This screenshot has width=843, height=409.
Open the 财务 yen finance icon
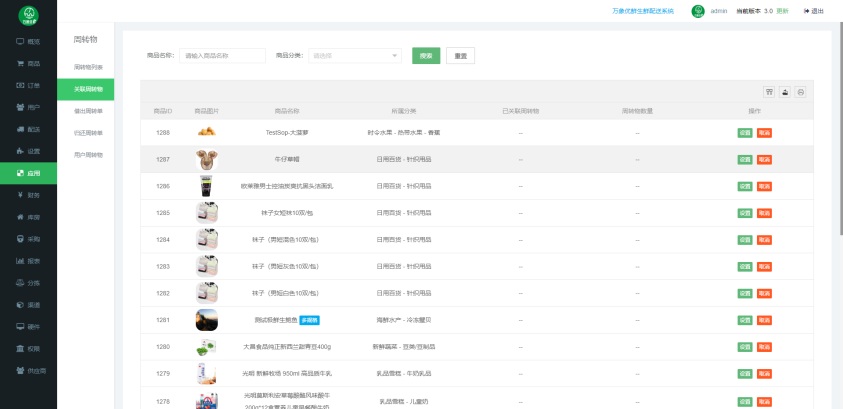20,195
